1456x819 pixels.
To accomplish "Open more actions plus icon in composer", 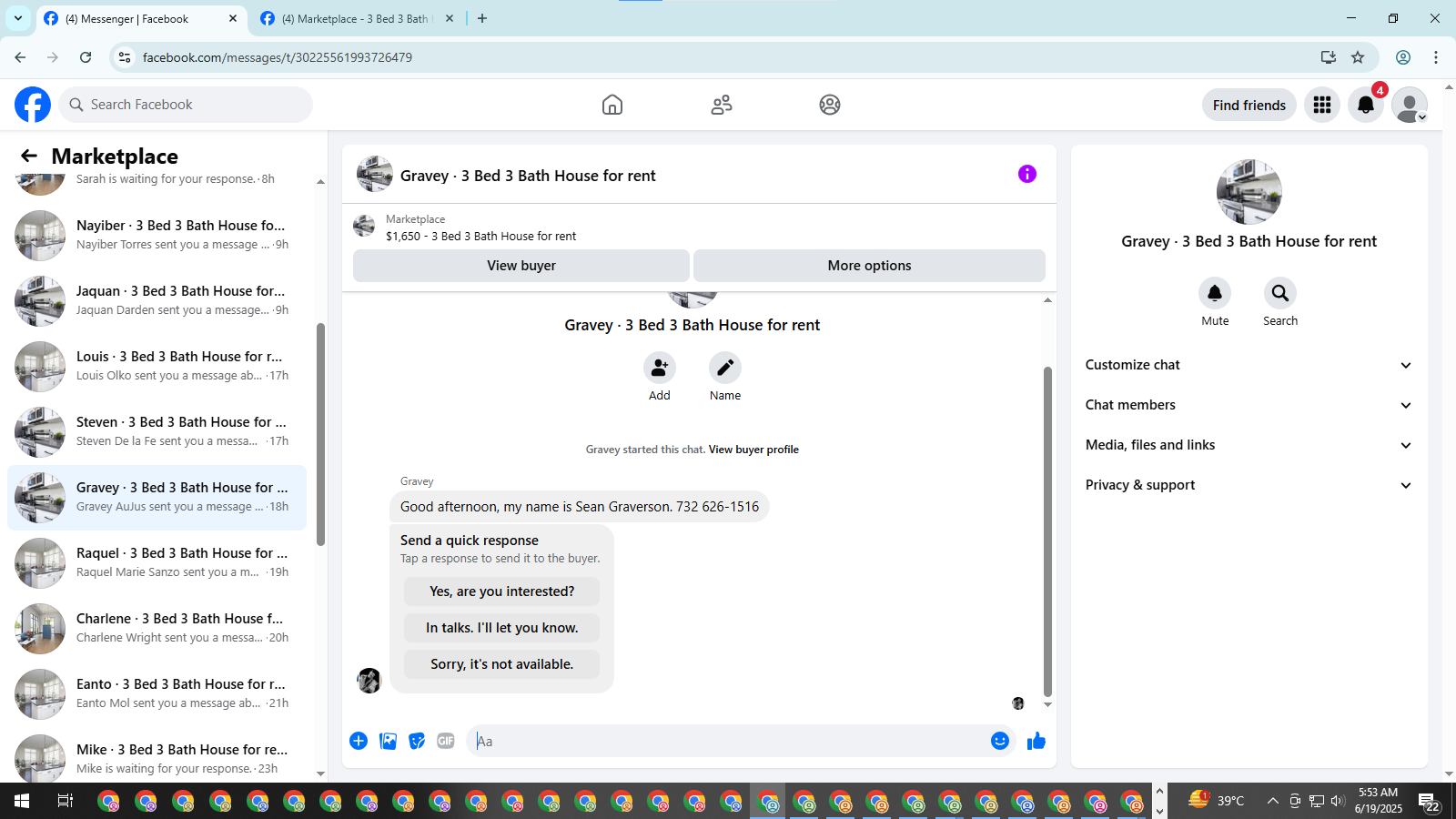I will pyautogui.click(x=359, y=741).
